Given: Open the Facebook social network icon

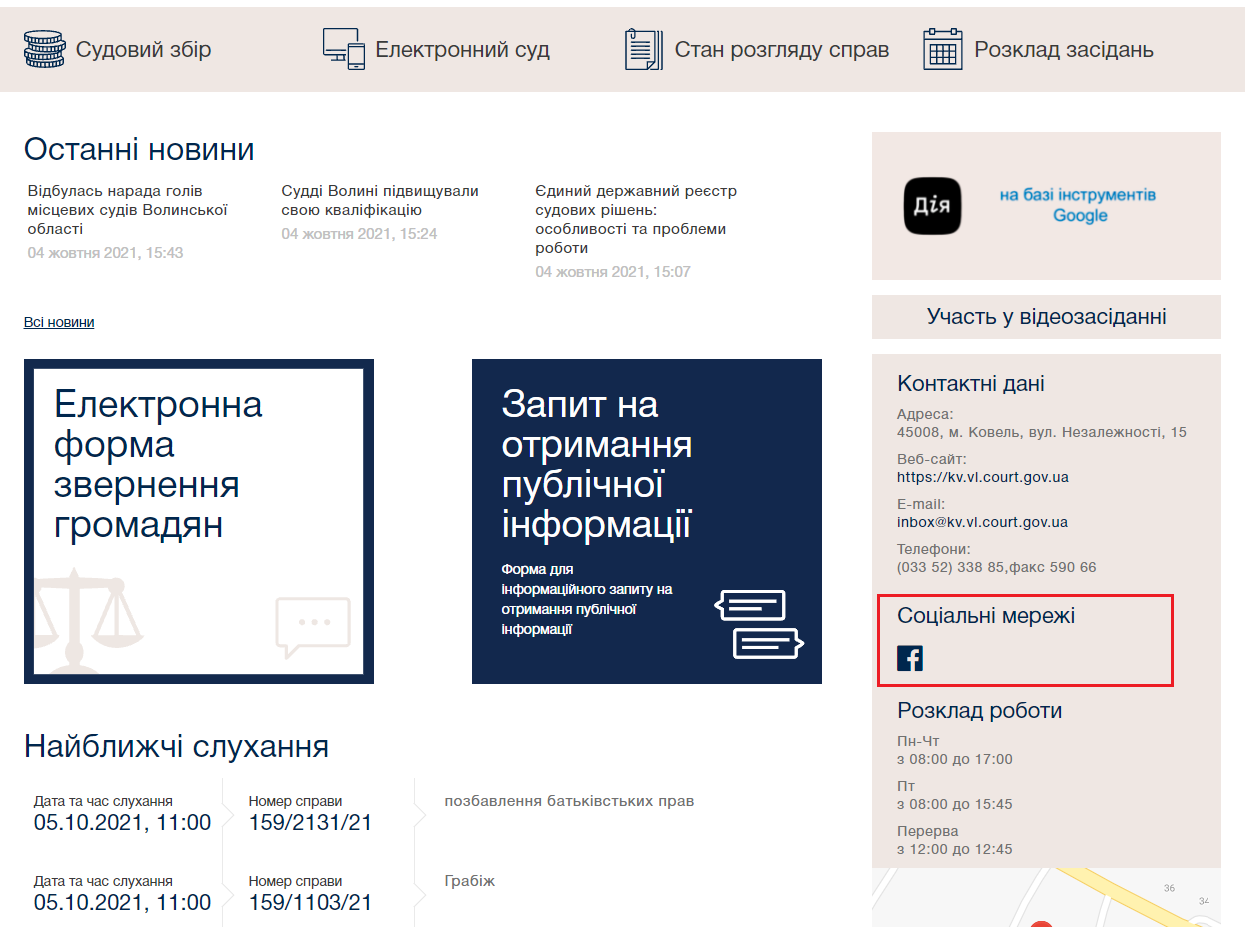Looking at the screenshot, I should pyautogui.click(x=910, y=658).
